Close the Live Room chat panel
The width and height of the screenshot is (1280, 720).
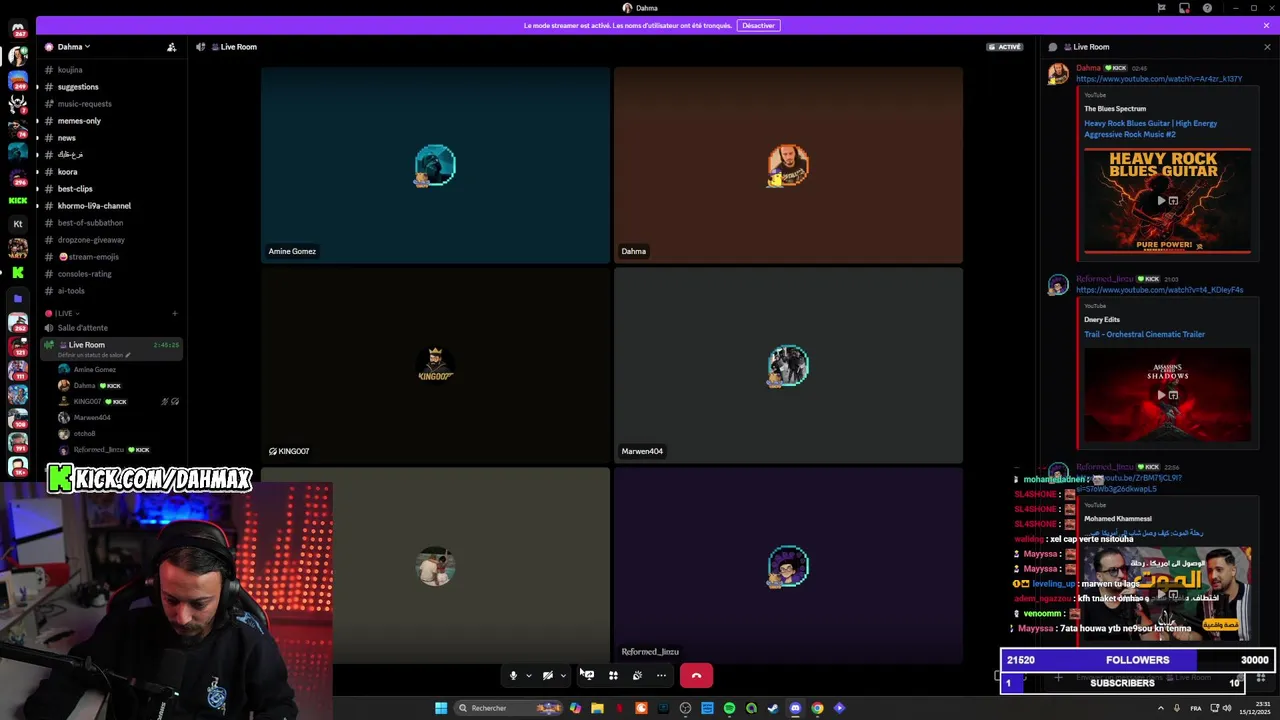click(x=1267, y=47)
